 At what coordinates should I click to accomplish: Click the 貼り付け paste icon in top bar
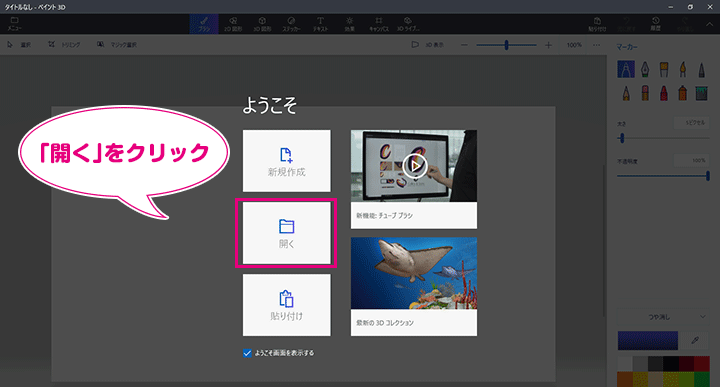(x=597, y=24)
